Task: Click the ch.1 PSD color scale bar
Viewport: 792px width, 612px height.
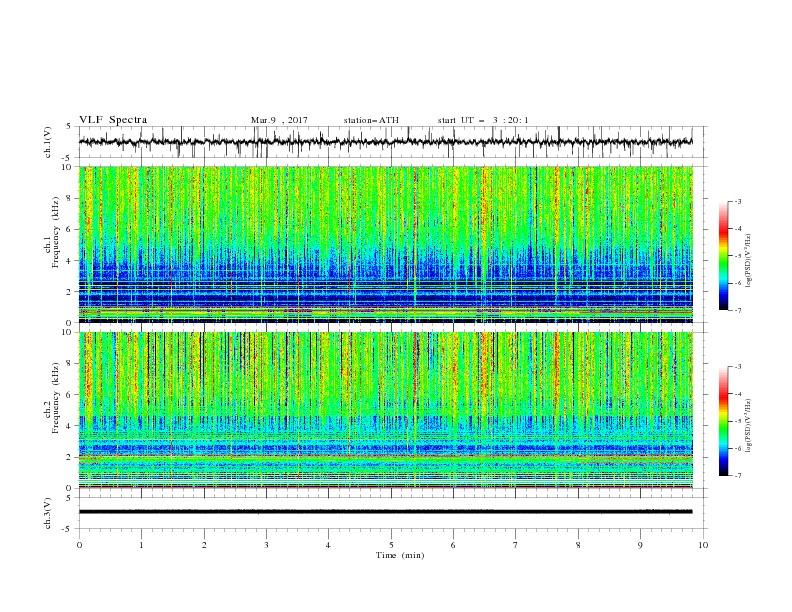Action: tap(724, 256)
